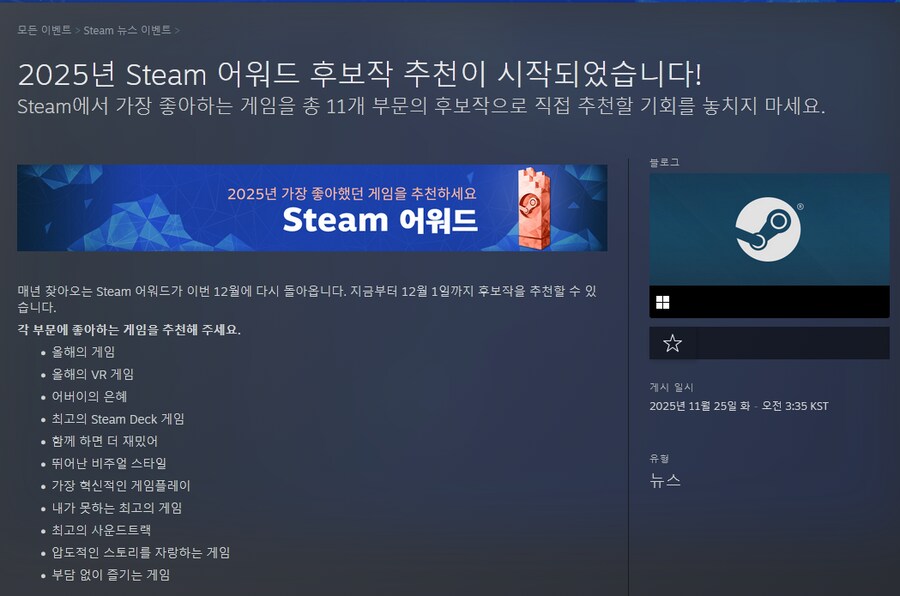
Task: Select the '올해의 VR 게임' category link
Action: click(96, 375)
